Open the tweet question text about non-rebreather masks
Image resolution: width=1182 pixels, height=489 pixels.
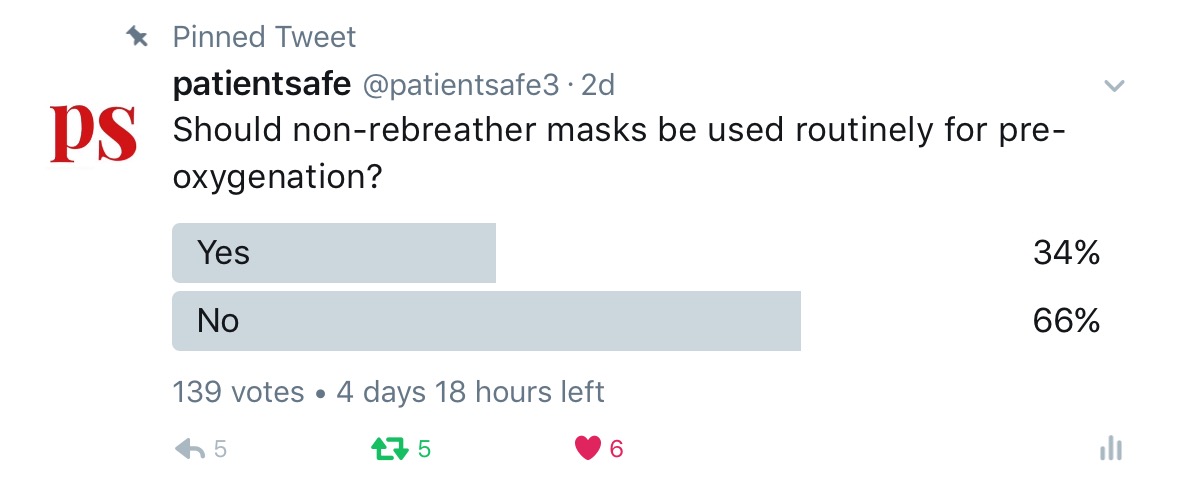pyautogui.click(x=618, y=154)
